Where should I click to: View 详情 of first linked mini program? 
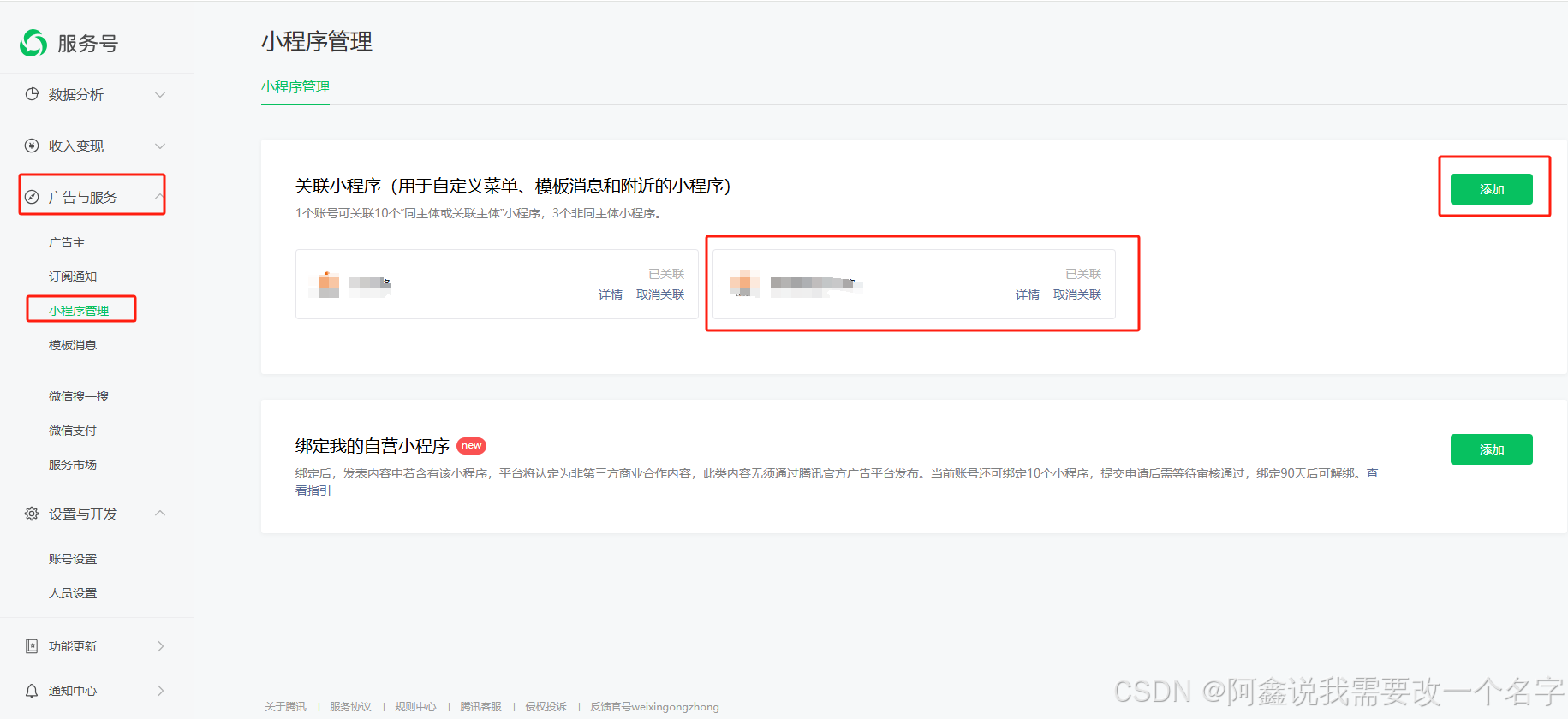(x=611, y=294)
